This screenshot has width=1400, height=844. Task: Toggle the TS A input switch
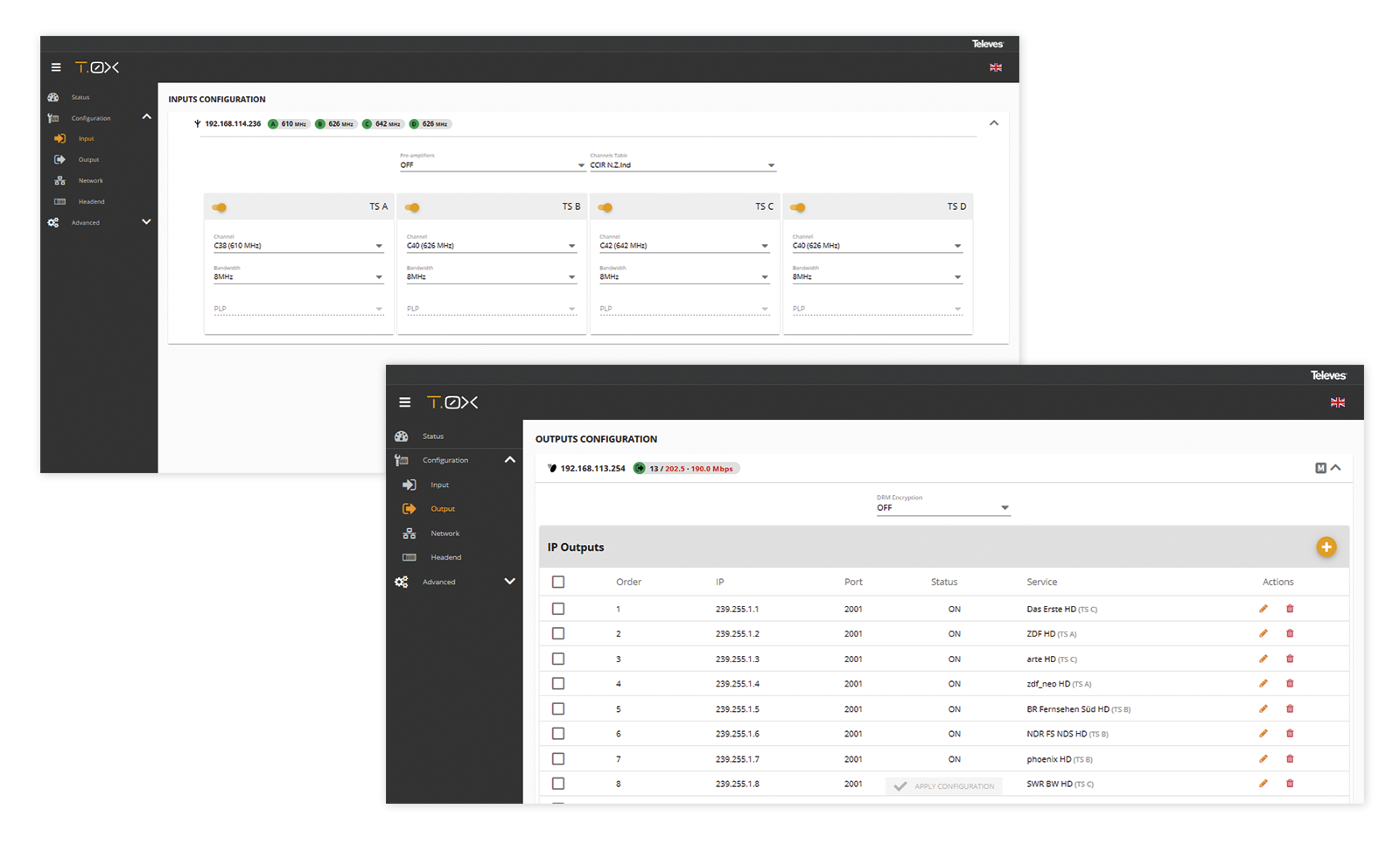click(220, 207)
